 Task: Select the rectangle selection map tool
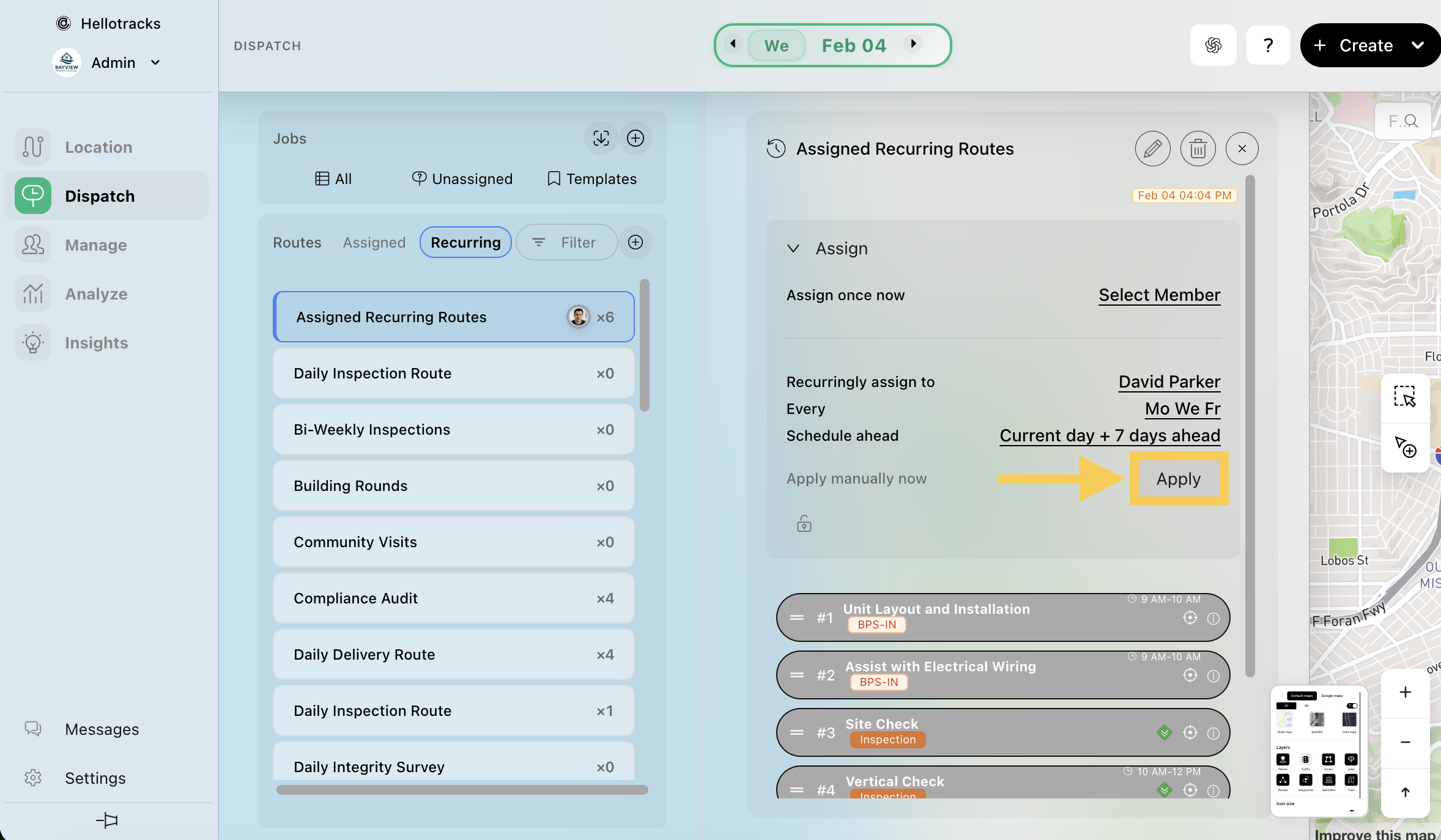[1405, 397]
